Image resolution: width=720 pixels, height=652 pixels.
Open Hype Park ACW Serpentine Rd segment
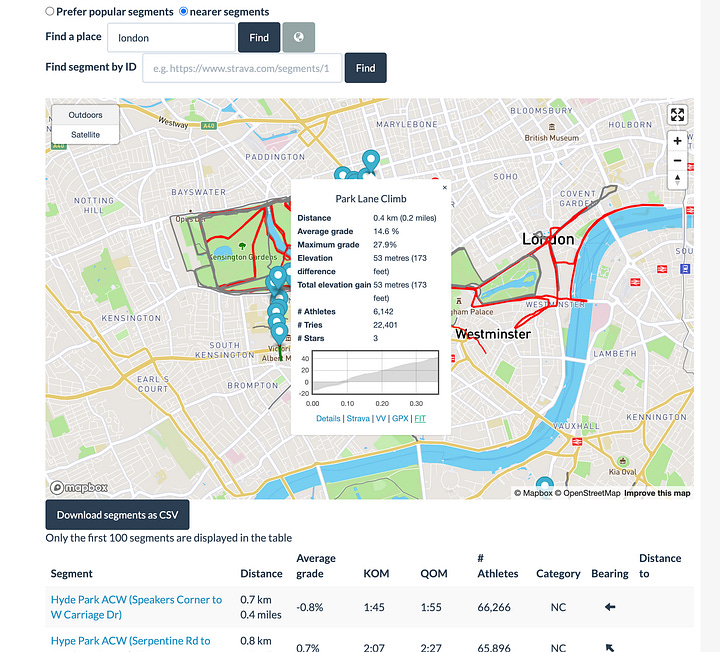coord(130,641)
